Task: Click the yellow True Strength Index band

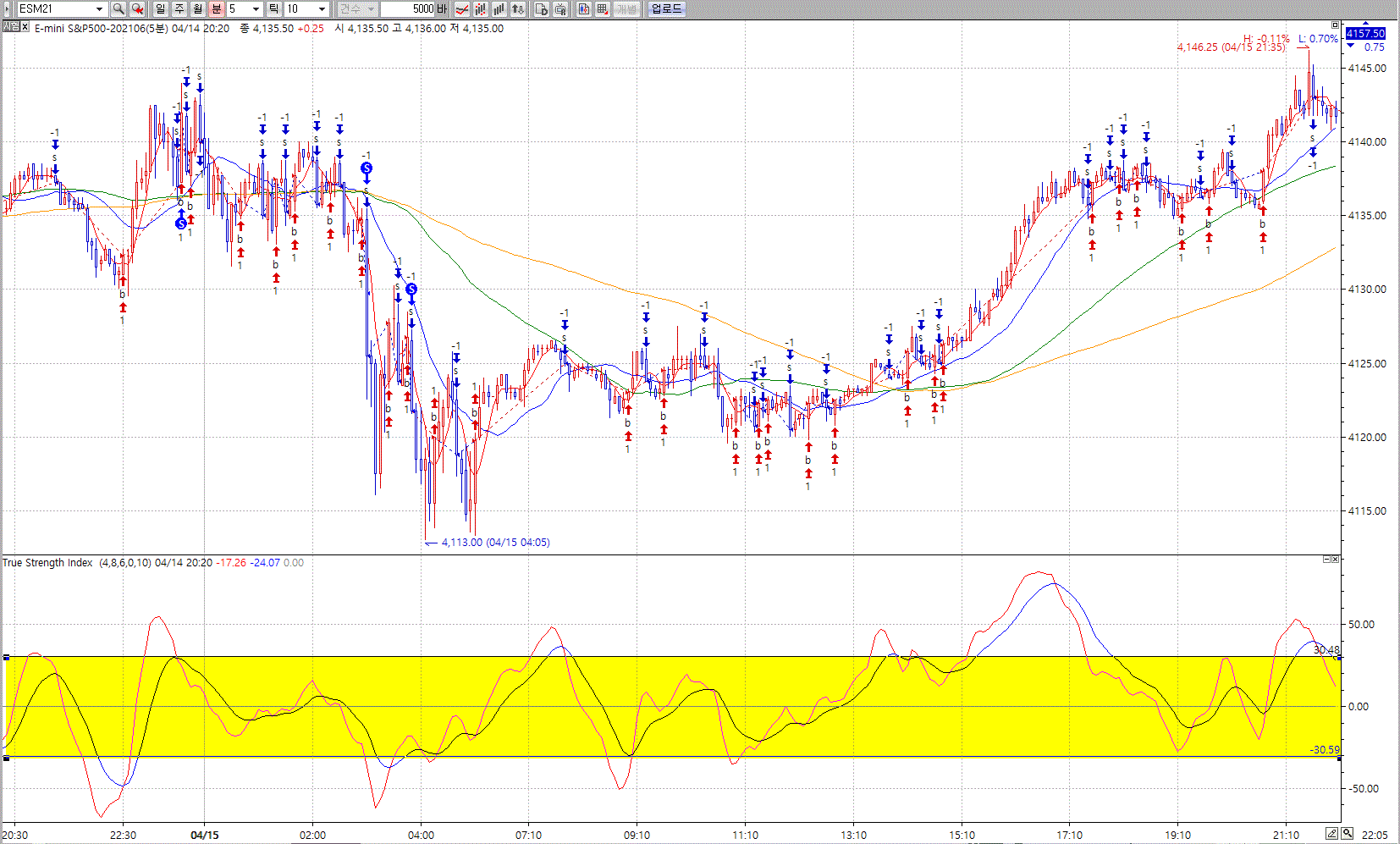Action: click(x=677, y=677)
